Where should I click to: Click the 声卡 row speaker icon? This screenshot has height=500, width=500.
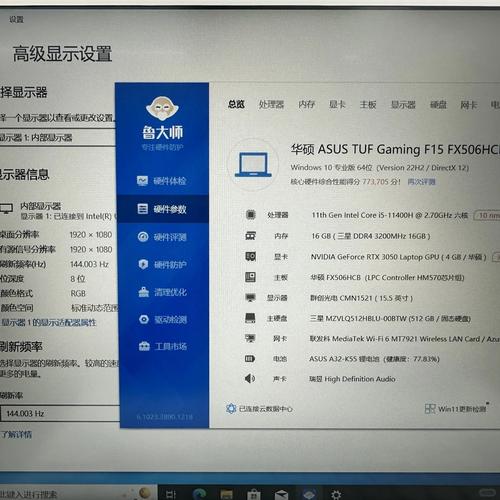[x=250, y=379]
